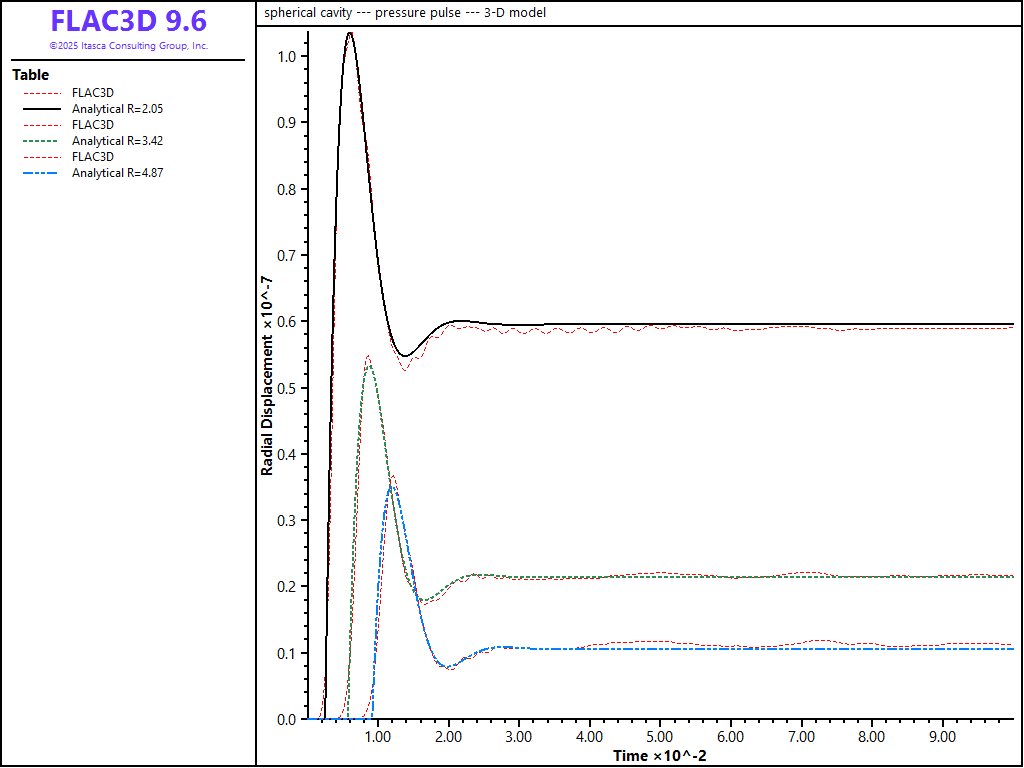1024x768 pixels.
Task: Click the peak of the black R=2.05 curve
Action: pos(350,34)
